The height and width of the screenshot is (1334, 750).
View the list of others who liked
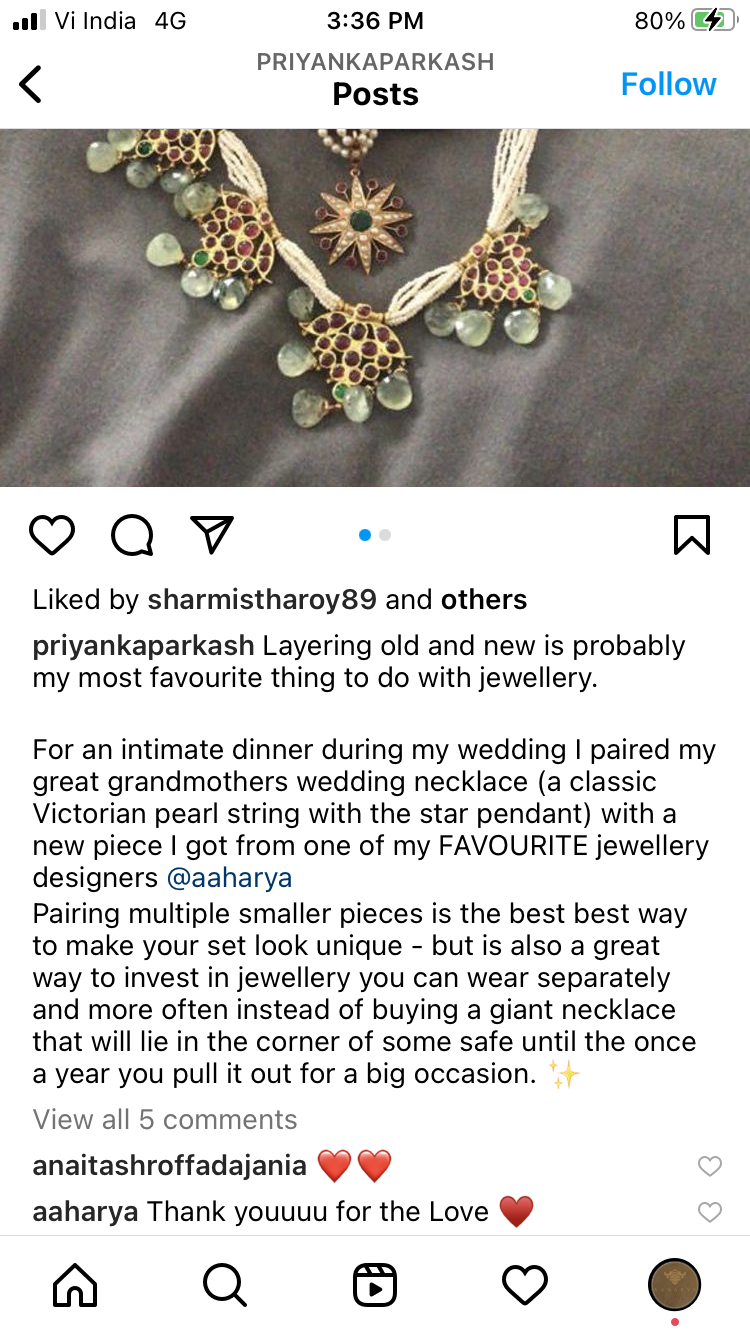tap(484, 599)
